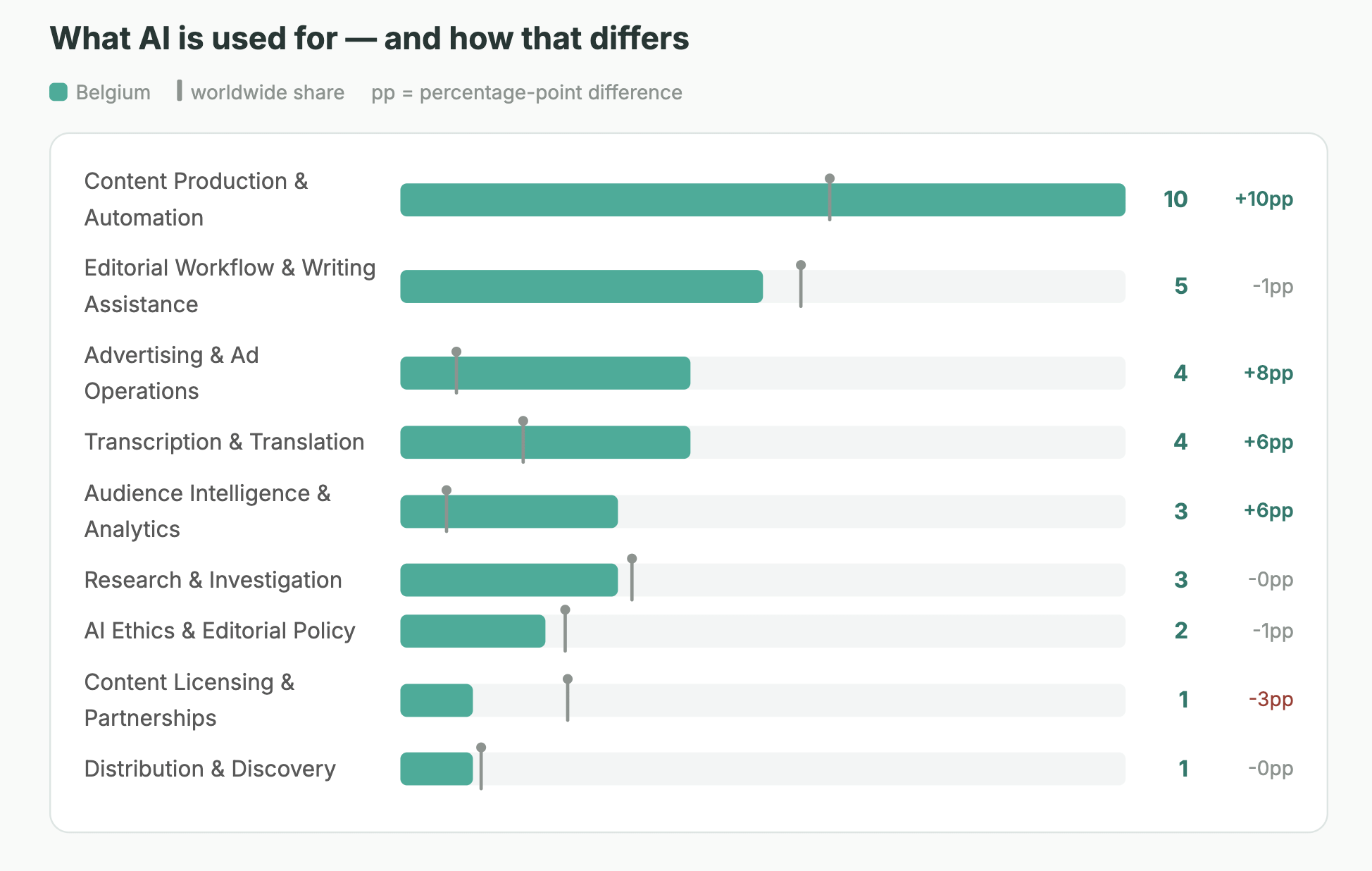Click the Editorial Workflow & Writing Assistance label

230,286
